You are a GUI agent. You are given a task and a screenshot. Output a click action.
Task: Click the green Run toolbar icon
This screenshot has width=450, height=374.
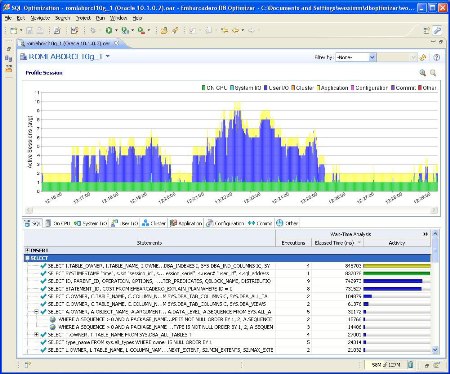click(109, 30)
